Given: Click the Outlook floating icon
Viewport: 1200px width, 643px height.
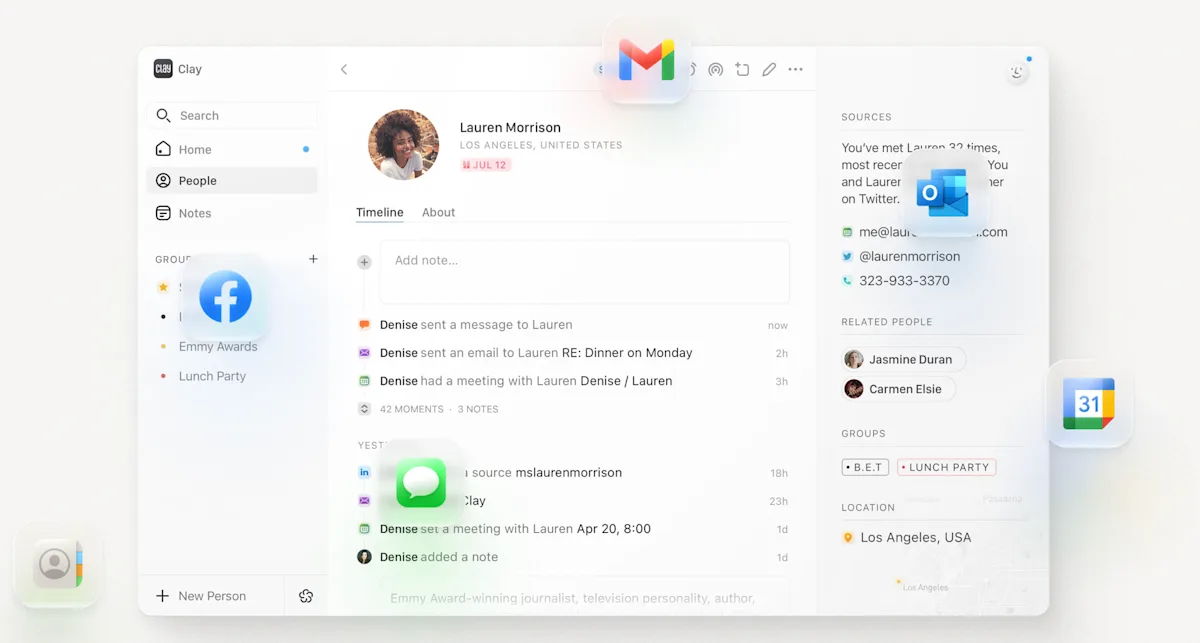Looking at the screenshot, I should point(942,193).
